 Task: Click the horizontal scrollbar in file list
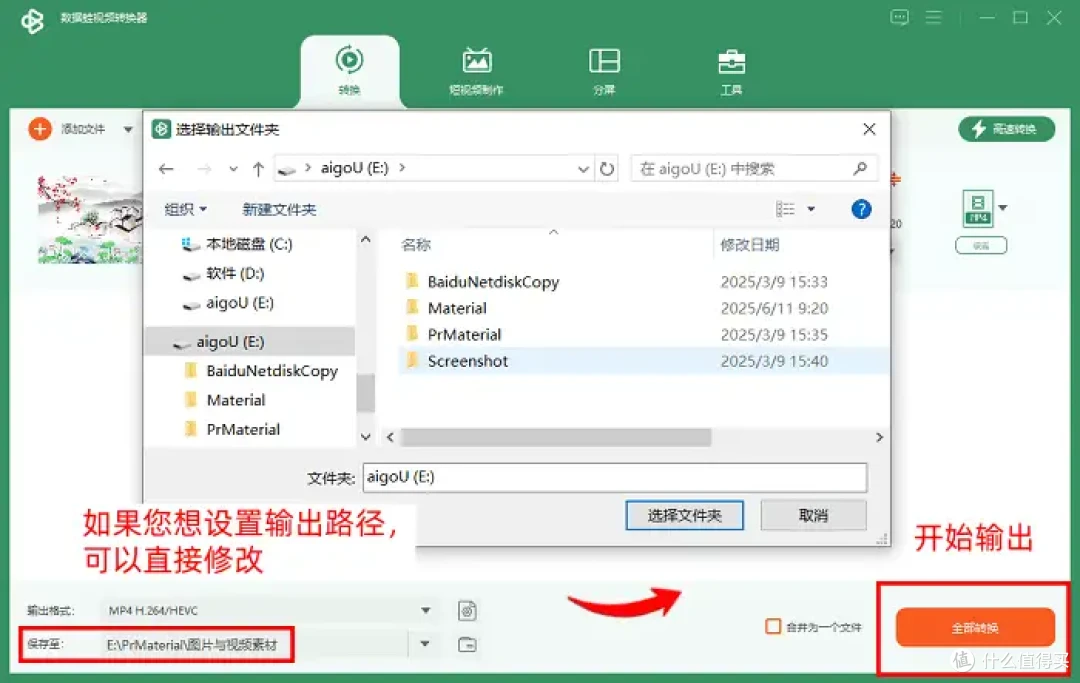(556, 437)
